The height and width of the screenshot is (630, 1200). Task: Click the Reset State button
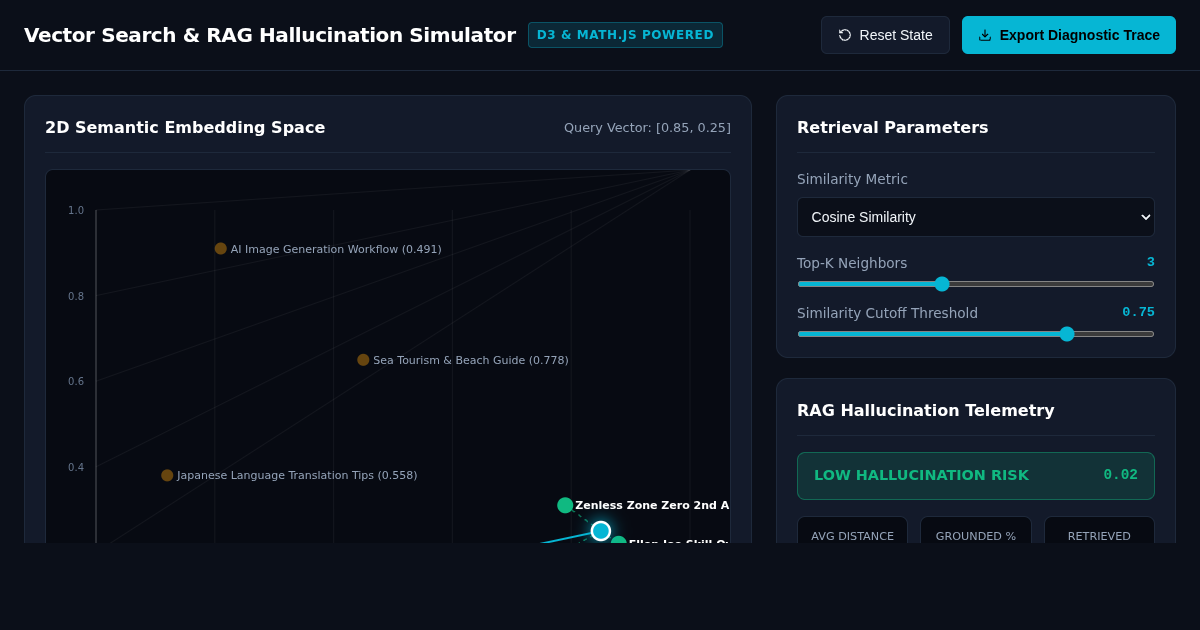(885, 35)
